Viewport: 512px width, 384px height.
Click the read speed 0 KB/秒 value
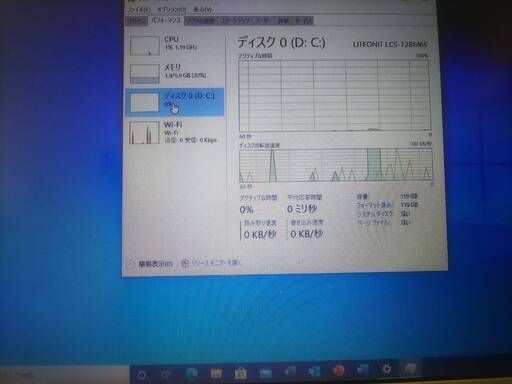260,234
